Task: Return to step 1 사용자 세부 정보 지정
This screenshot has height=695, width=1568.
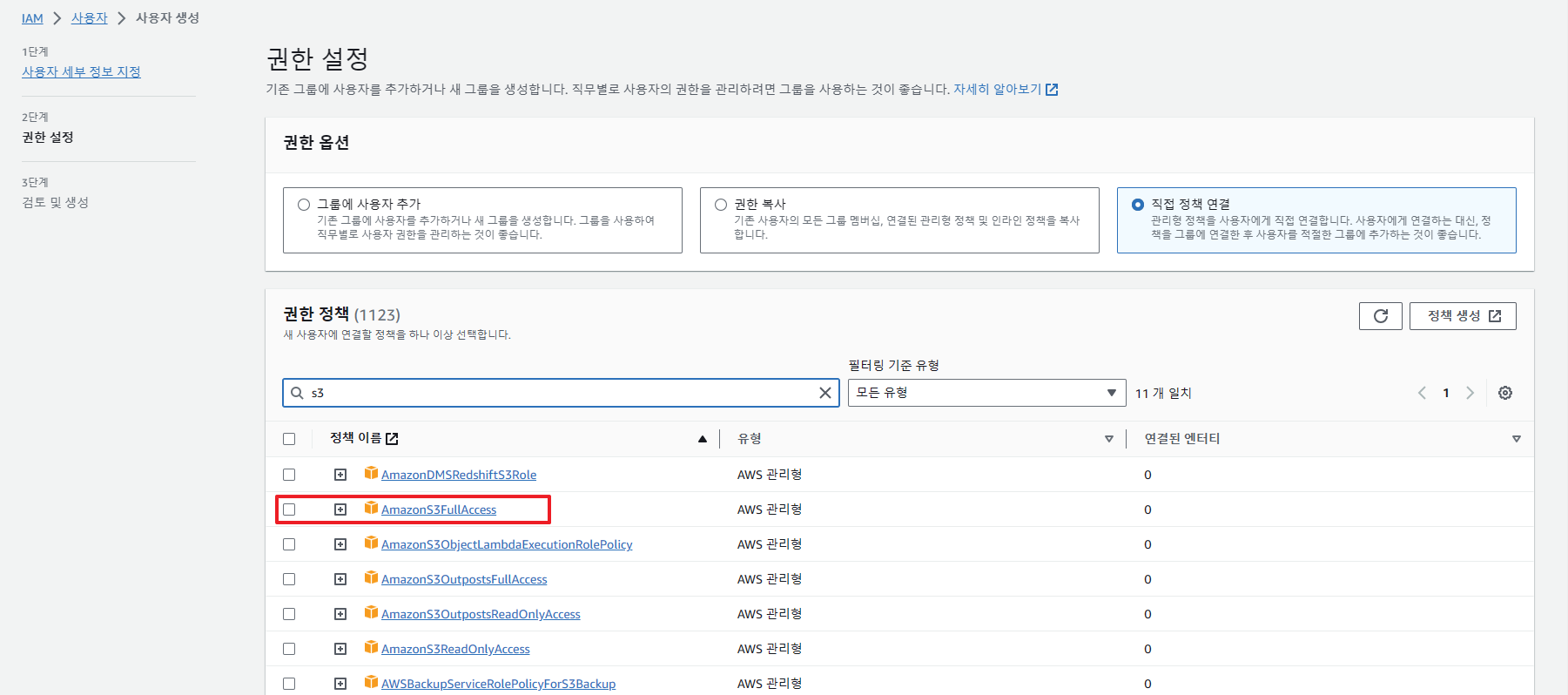Action: click(x=81, y=72)
